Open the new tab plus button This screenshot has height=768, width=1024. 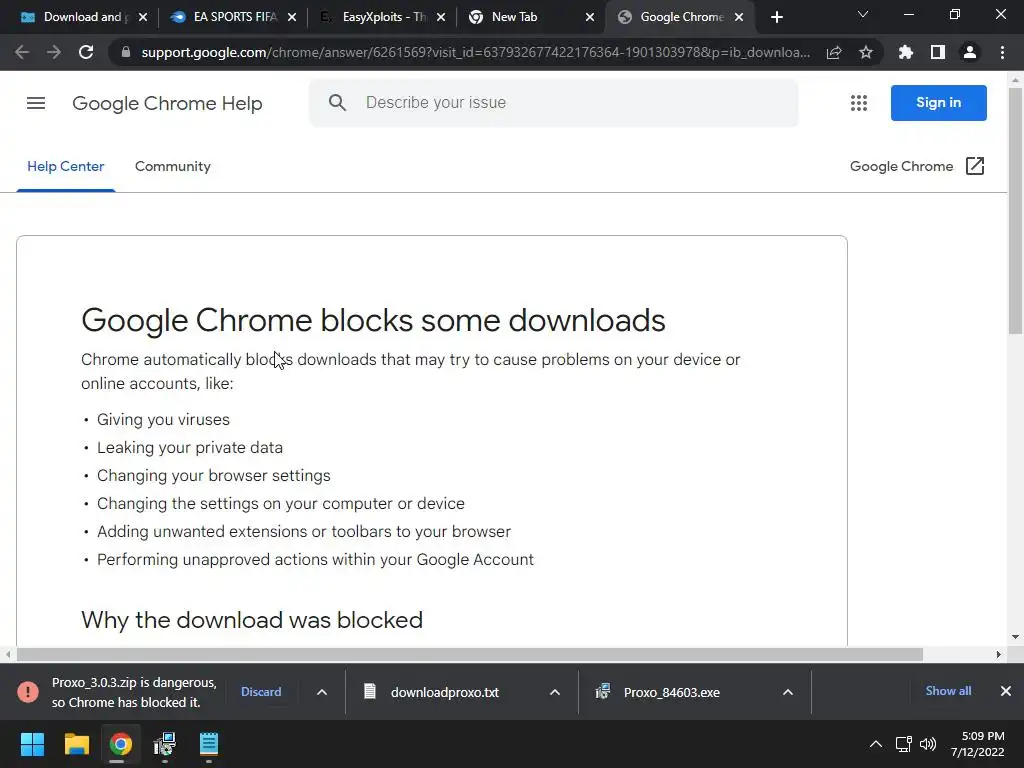tap(776, 17)
